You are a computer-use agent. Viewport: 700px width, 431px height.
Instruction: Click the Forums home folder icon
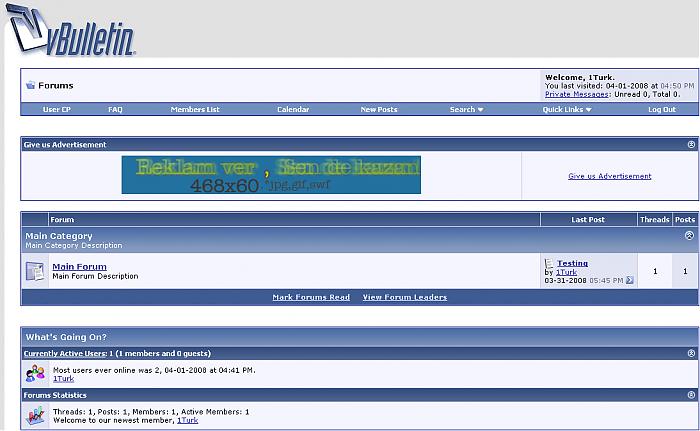(x=30, y=86)
